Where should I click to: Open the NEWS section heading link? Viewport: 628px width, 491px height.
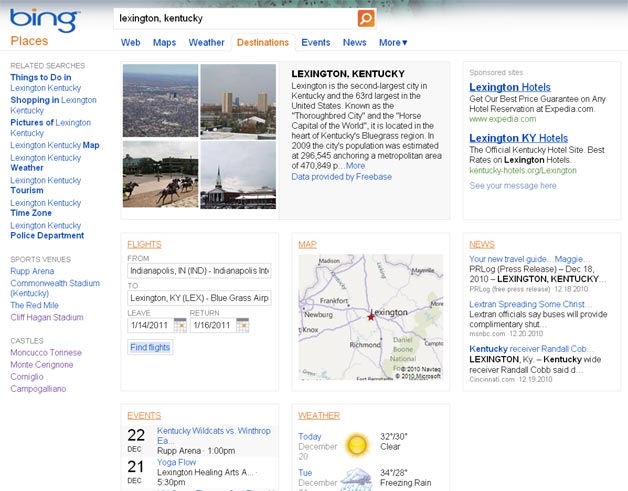click(x=482, y=244)
